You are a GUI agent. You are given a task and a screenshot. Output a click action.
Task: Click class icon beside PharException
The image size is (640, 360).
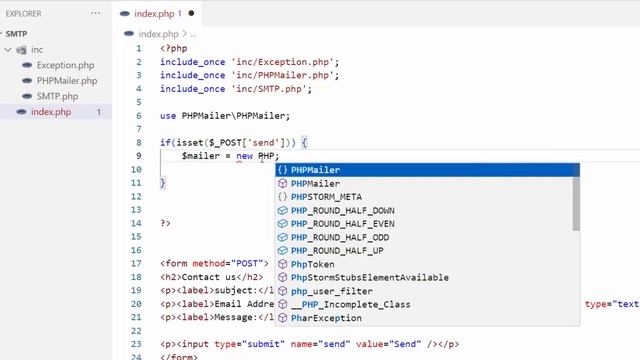click(x=282, y=318)
